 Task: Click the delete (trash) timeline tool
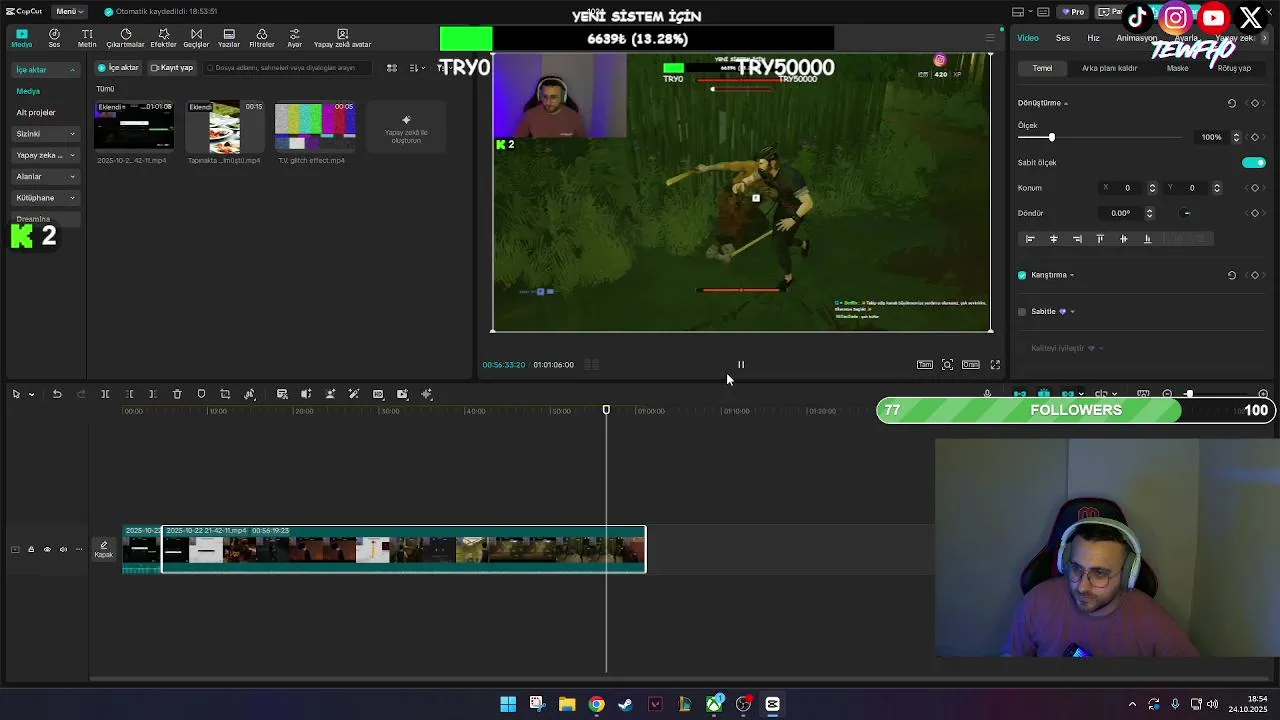click(x=177, y=394)
